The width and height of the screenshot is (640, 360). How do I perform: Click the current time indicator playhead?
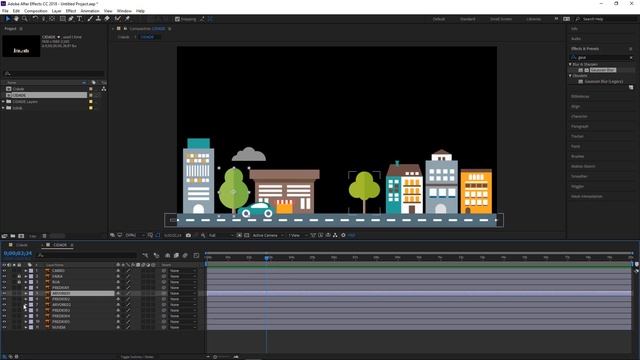coord(267,258)
